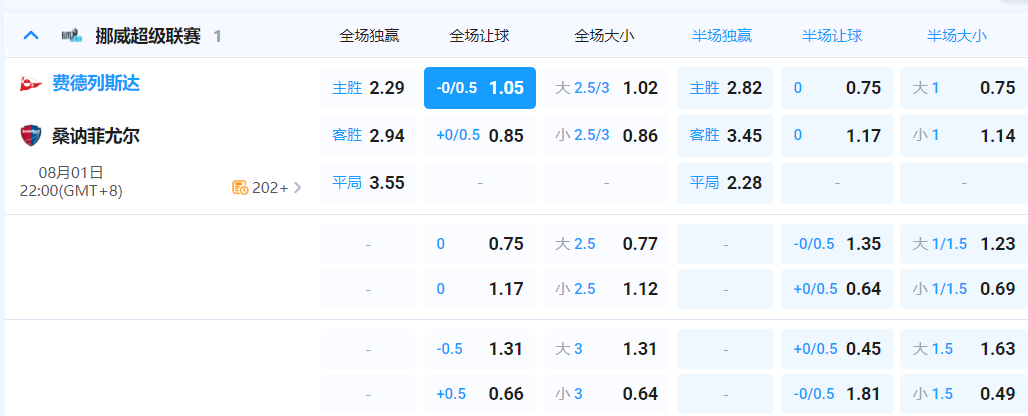This screenshot has height=416, width=1028.
Task: Choose 大 2.5 at 0.77
Action: (606, 244)
